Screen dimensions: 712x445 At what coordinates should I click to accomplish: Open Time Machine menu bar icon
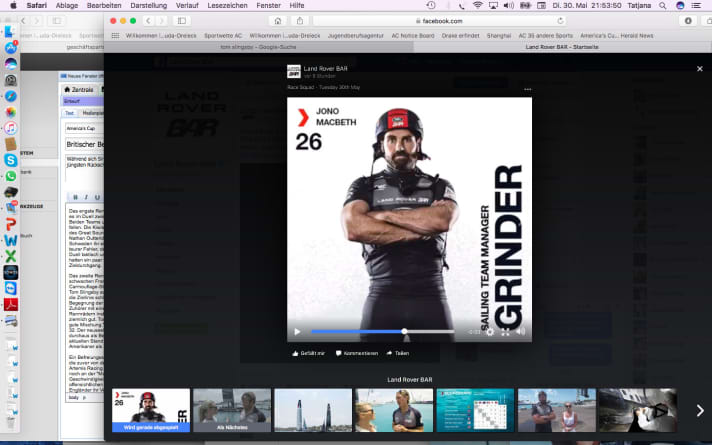point(431,5)
